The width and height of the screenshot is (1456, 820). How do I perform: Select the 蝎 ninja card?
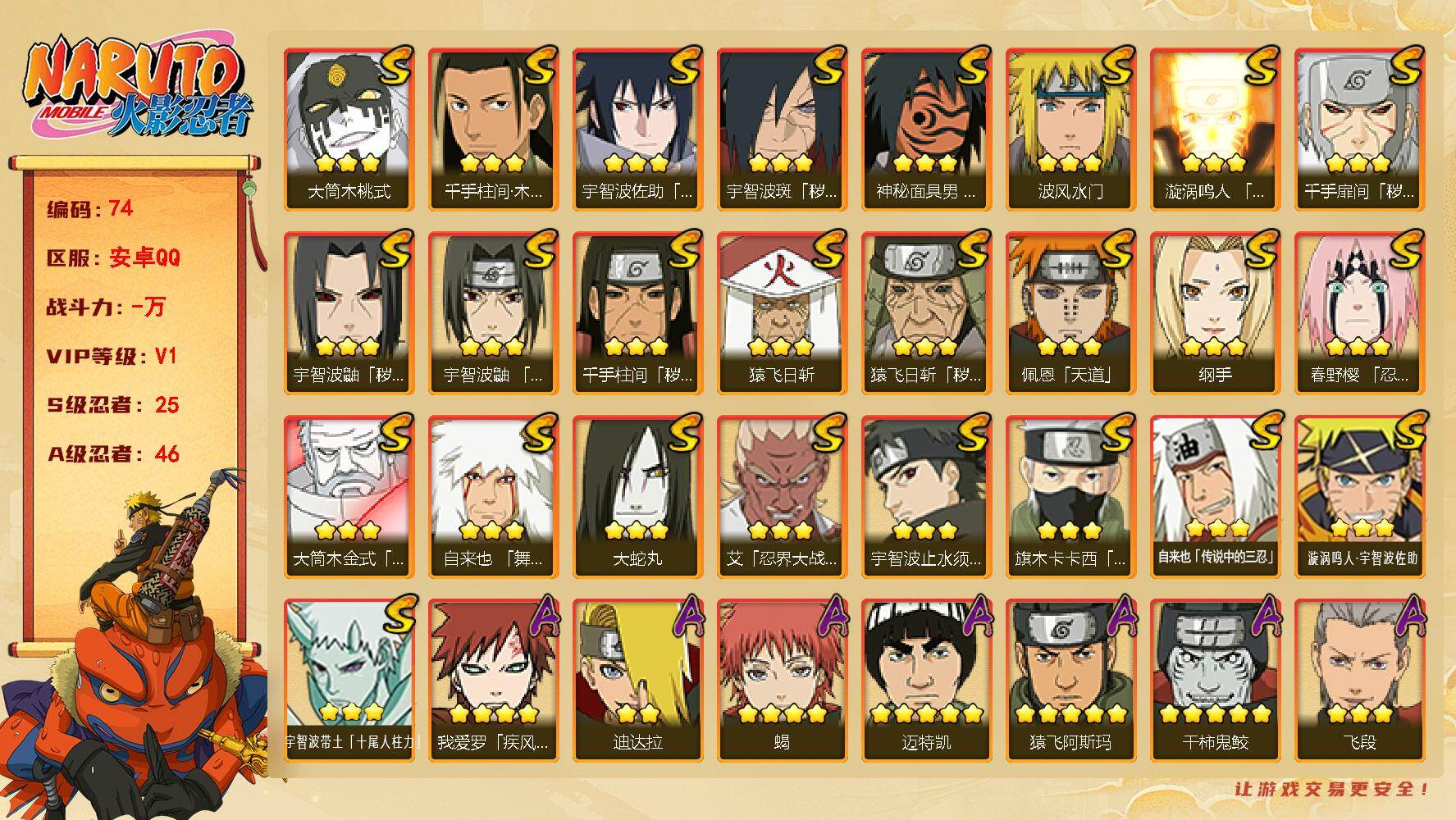[x=783, y=680]
